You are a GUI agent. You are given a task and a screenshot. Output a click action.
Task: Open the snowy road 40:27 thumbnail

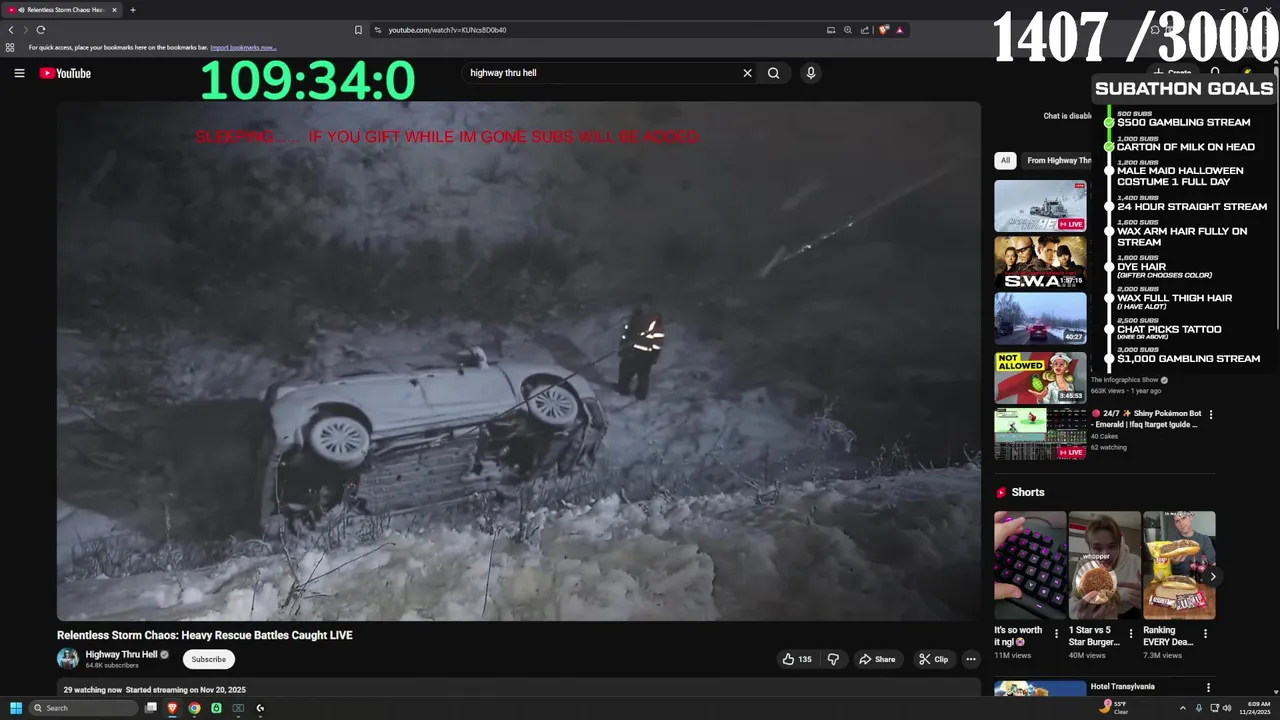(x=1040, y=318)
